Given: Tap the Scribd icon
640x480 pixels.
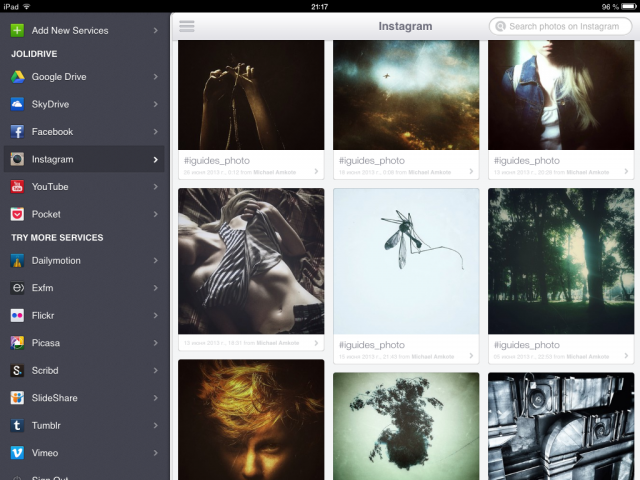Looking at the screenshot, I should point(17,370).
